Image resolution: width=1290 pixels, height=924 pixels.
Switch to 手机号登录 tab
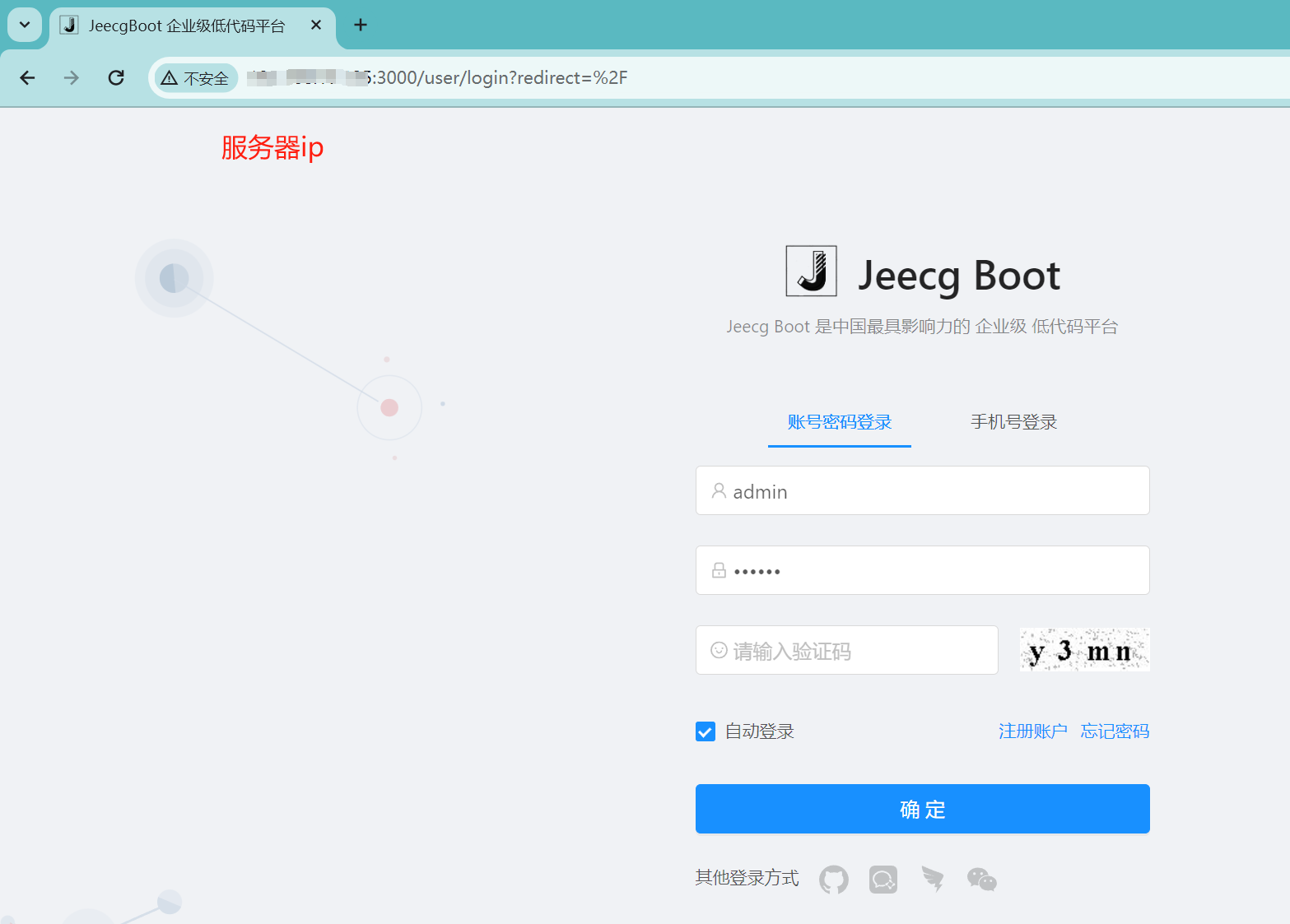(1013, 422)
